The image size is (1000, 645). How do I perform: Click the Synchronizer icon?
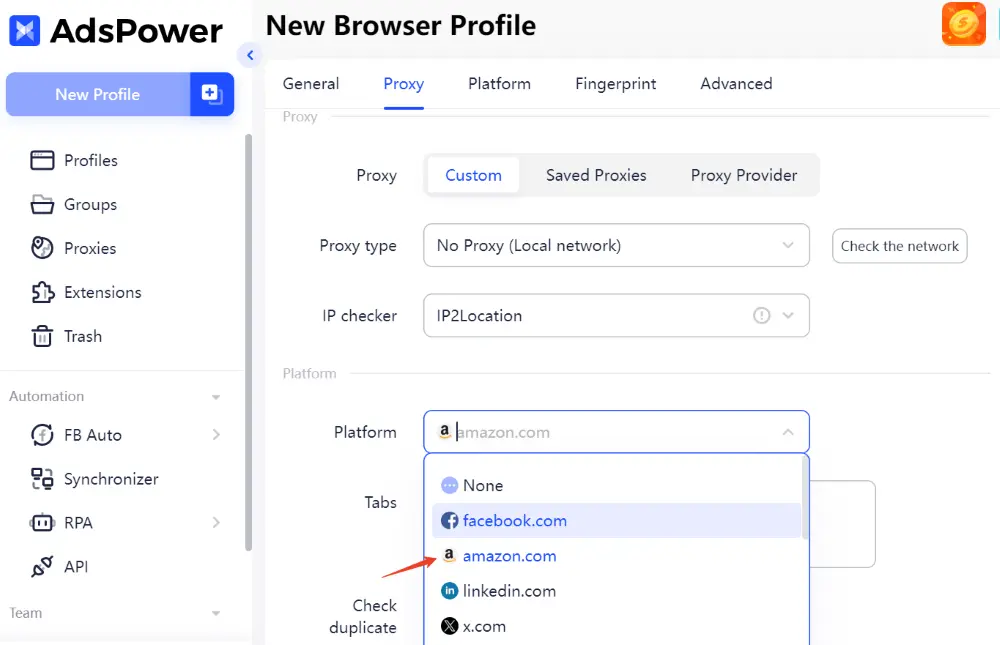click(x=42, y=478)
